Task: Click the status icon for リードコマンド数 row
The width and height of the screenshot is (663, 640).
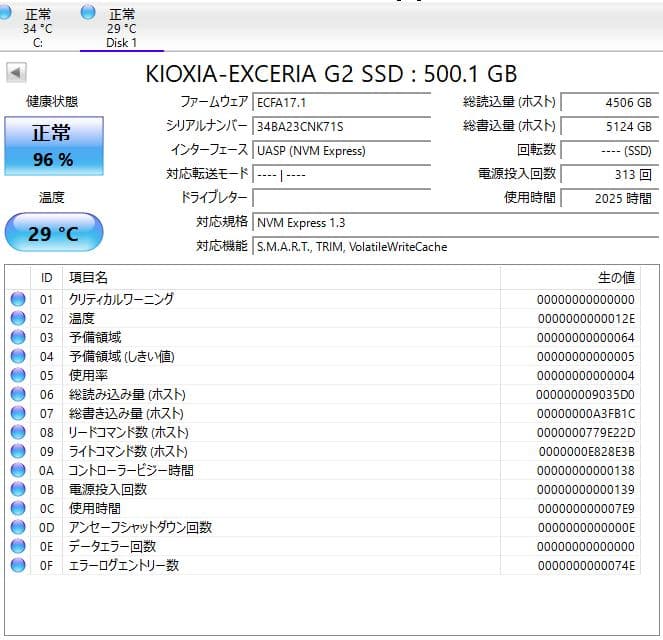Action: pos(18,432)
